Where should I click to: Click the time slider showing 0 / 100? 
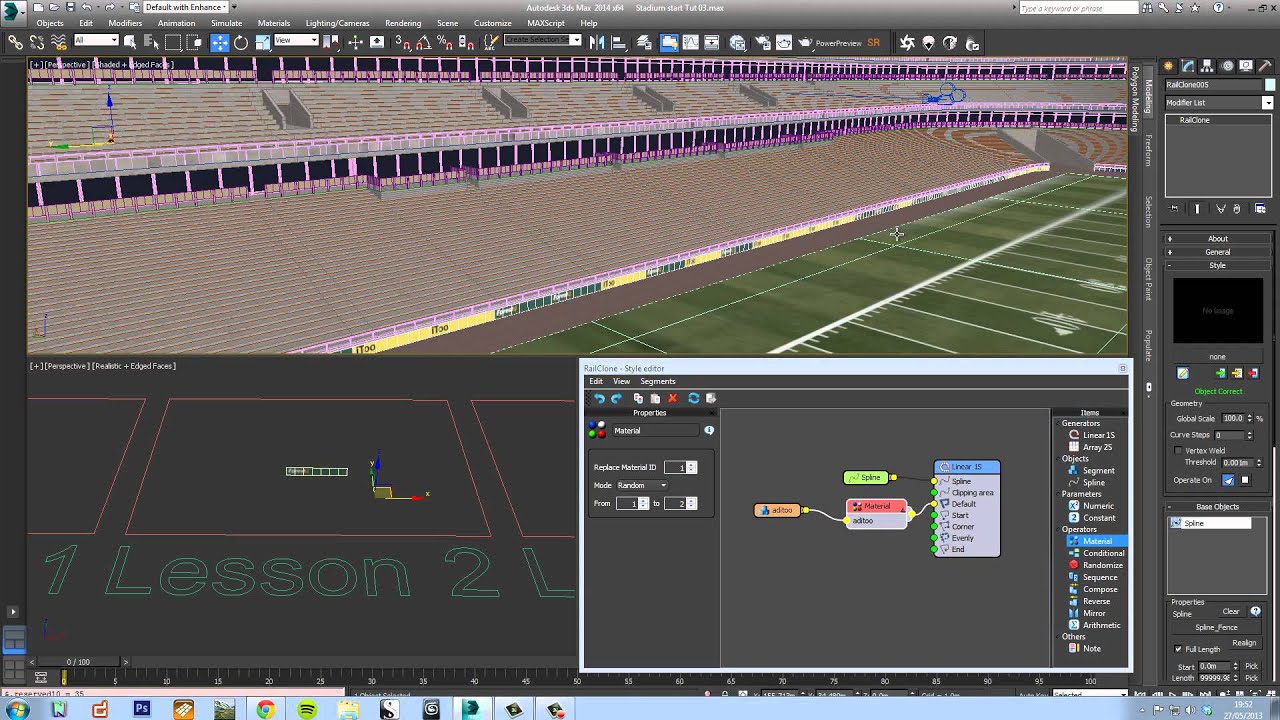coord(78,662)
